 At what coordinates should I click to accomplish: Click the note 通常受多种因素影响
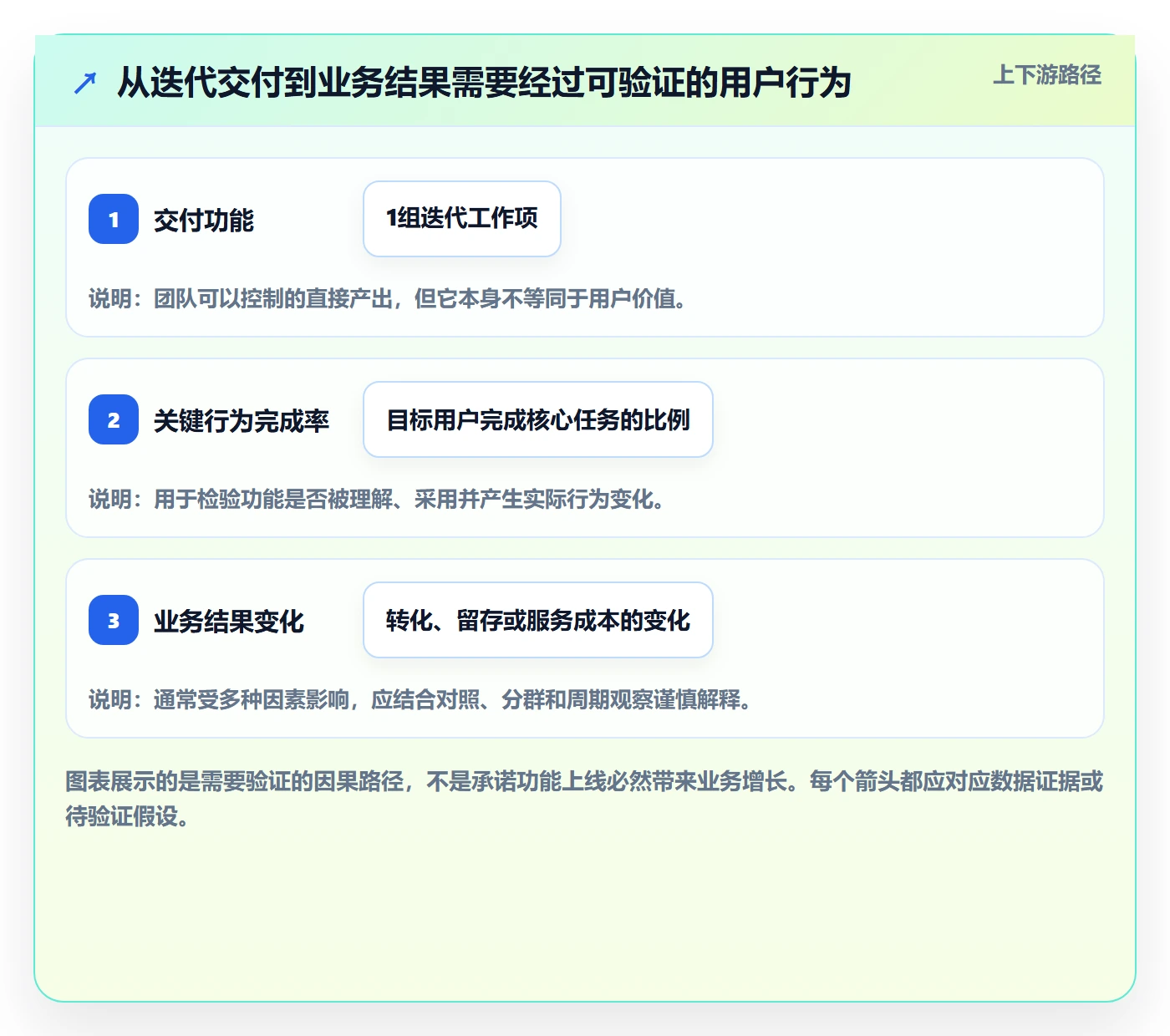pos(420,699)
